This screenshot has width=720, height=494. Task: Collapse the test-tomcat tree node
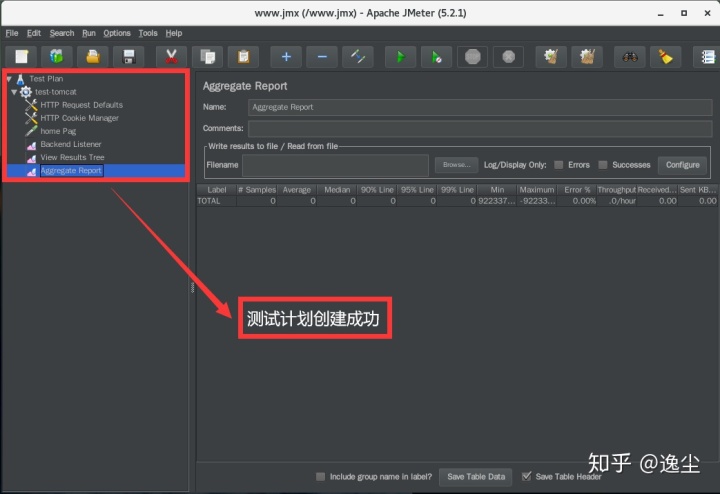14,92
